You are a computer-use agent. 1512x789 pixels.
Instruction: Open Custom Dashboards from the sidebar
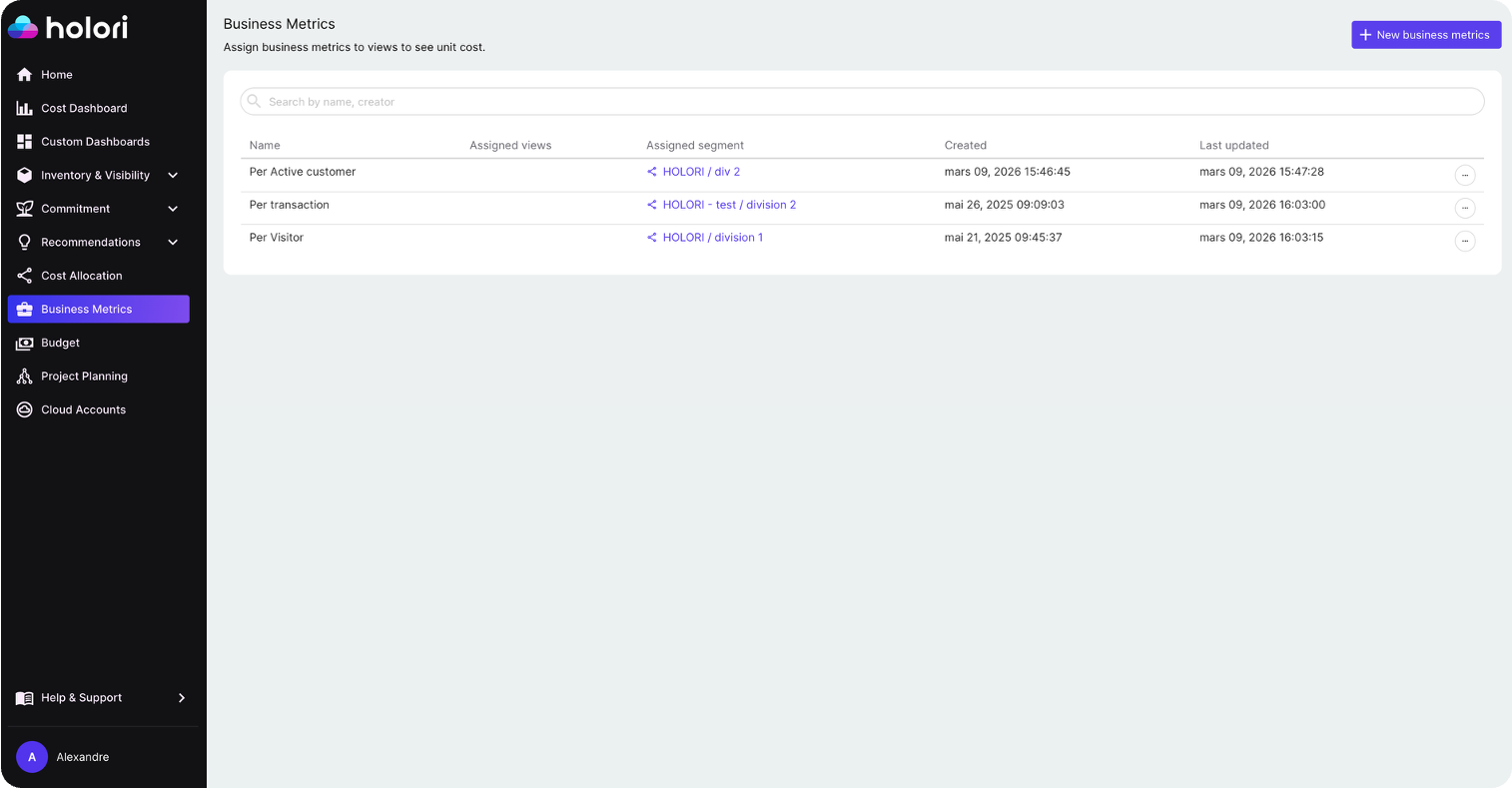[23, 141]
